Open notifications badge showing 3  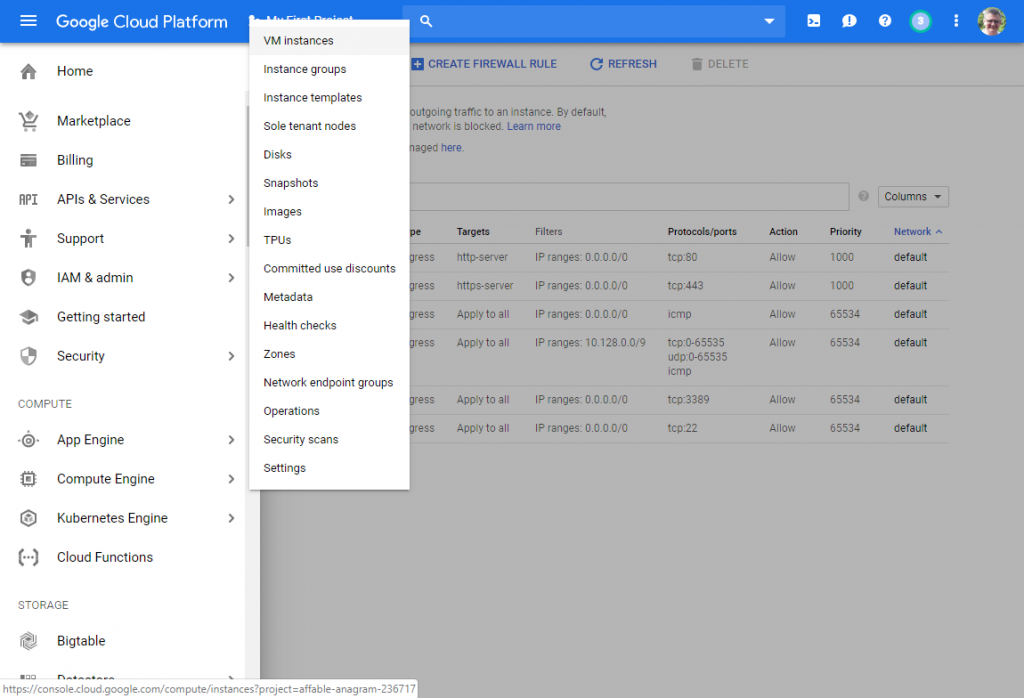point(920,21)
